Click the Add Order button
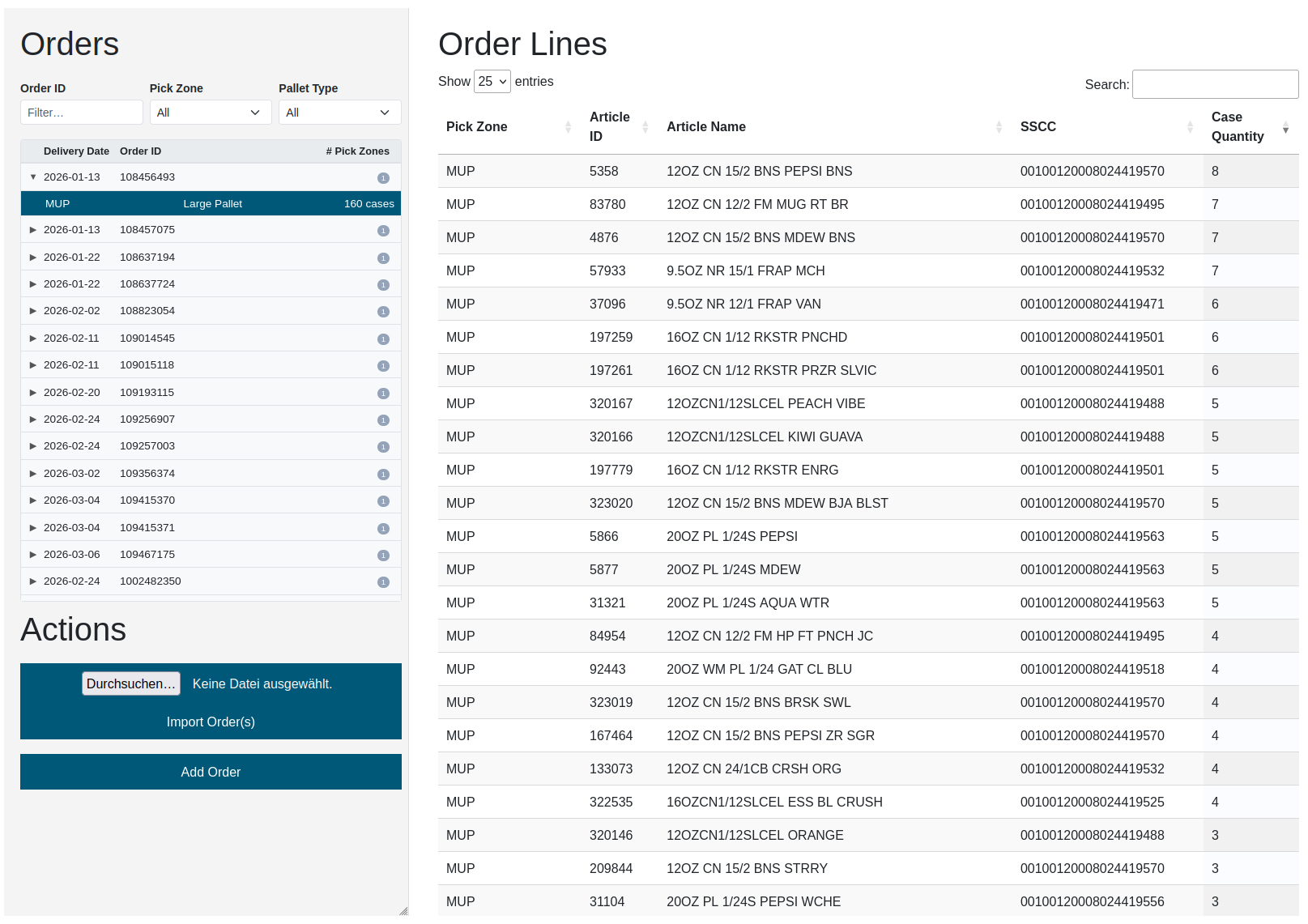This screenshot has width=1308, height=924. pos(211,772)
